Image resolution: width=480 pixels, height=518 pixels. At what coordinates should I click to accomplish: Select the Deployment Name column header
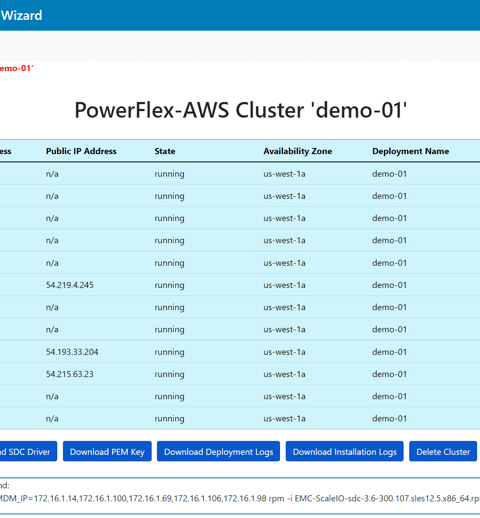410,151
